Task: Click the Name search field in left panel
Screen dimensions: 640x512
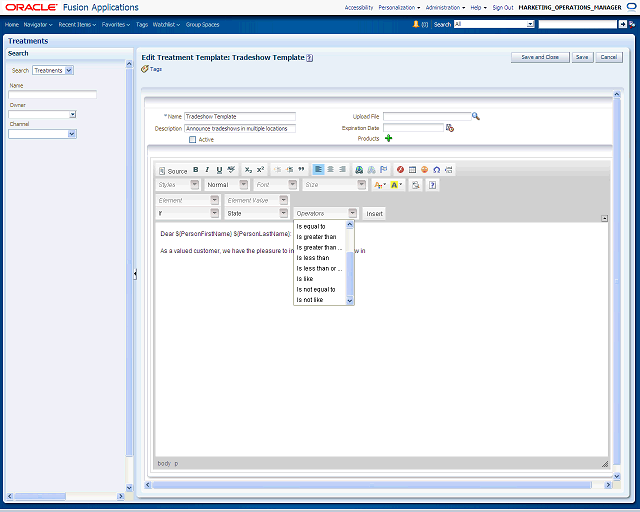Action: pyautogui.click(x=52, y=95)
